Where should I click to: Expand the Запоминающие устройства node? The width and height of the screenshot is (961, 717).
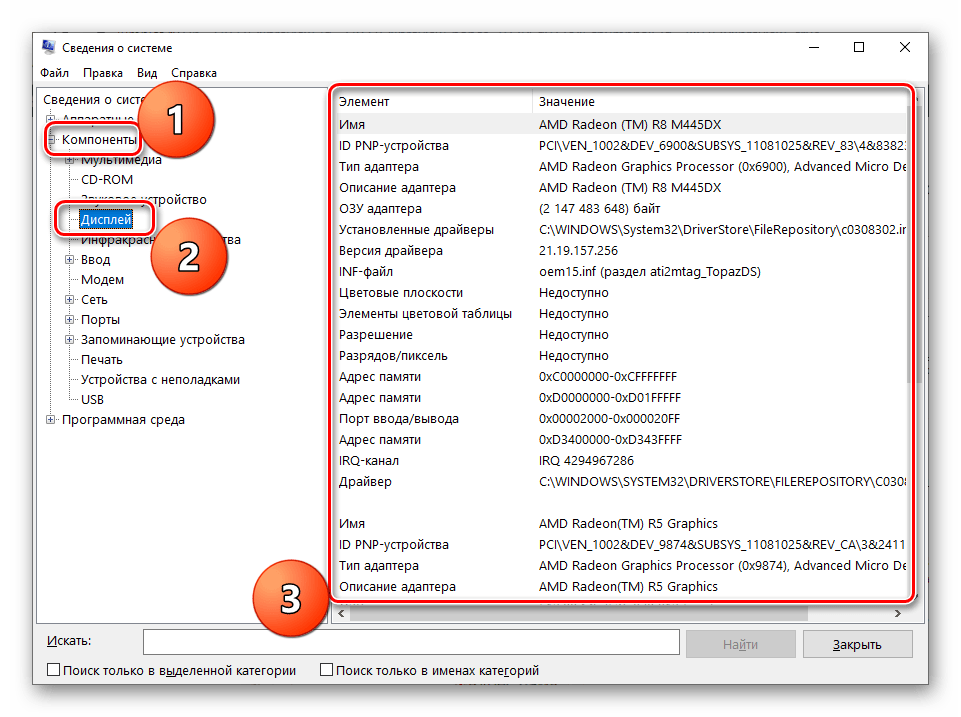(70, 340)
